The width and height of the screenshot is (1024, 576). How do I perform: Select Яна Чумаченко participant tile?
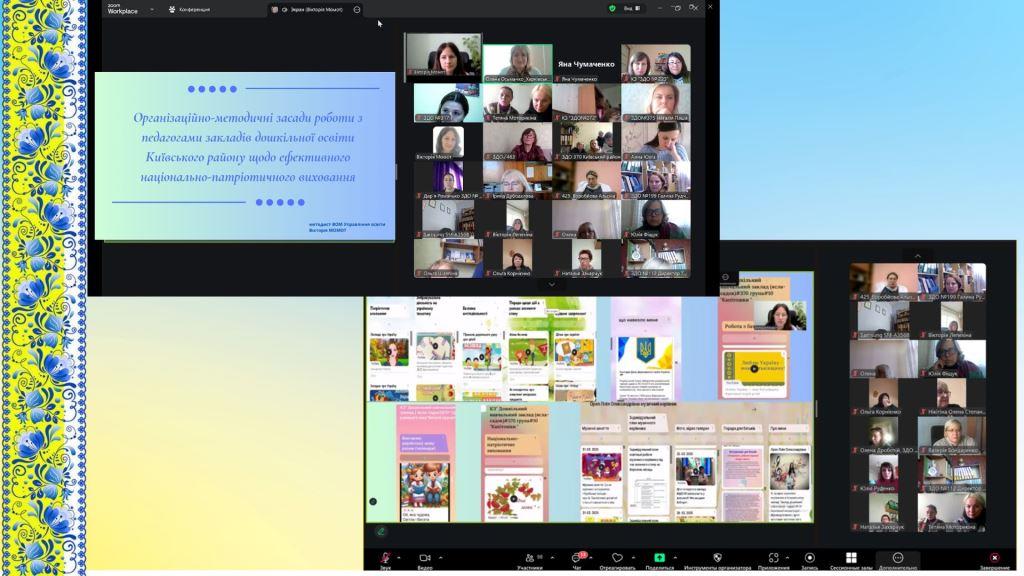click(x=585, y=63)
